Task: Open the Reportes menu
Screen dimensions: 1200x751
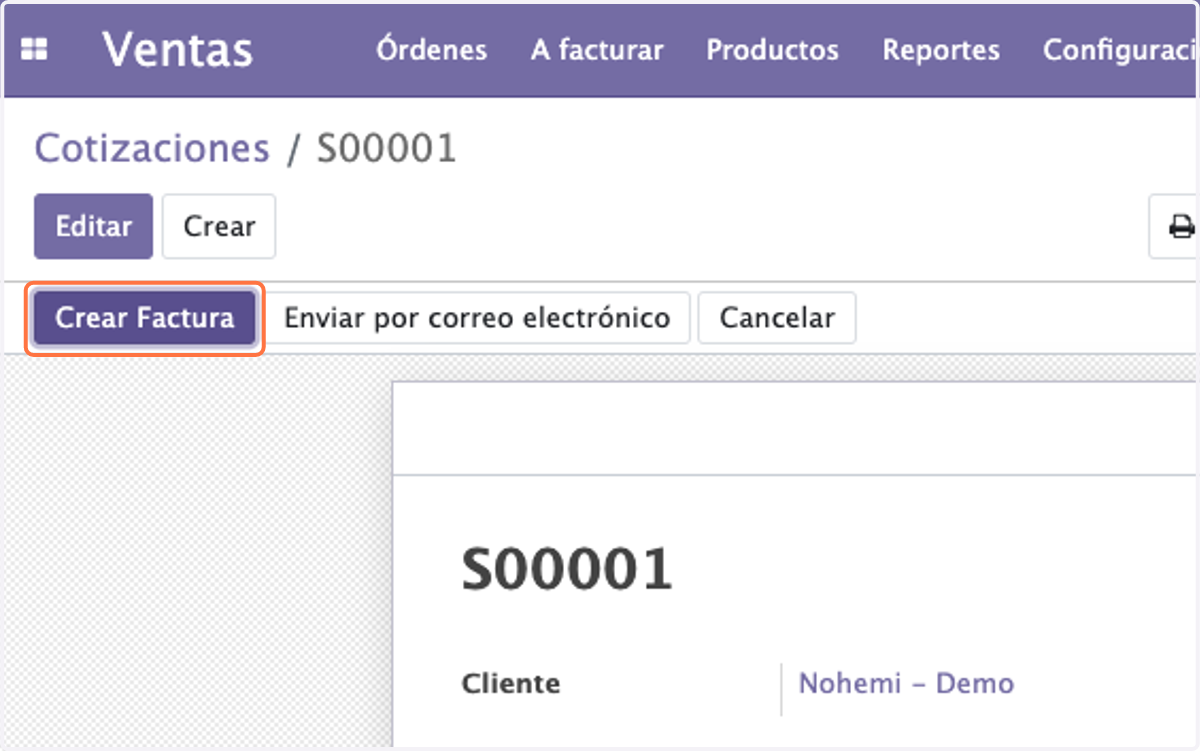Action: point(941,50)
